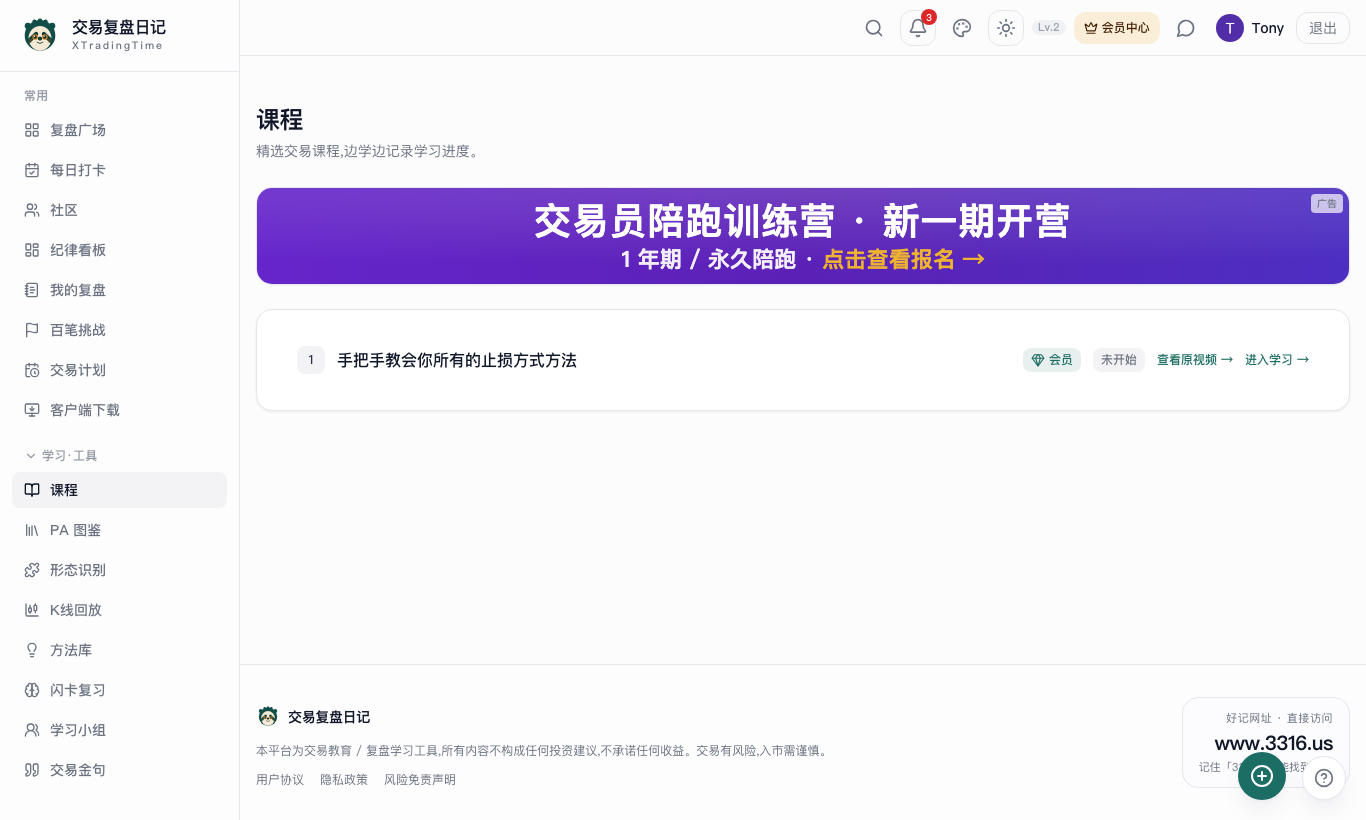Select the 课程 sidebar item
The image size is (1366, 820).
(x=119, y=490)
